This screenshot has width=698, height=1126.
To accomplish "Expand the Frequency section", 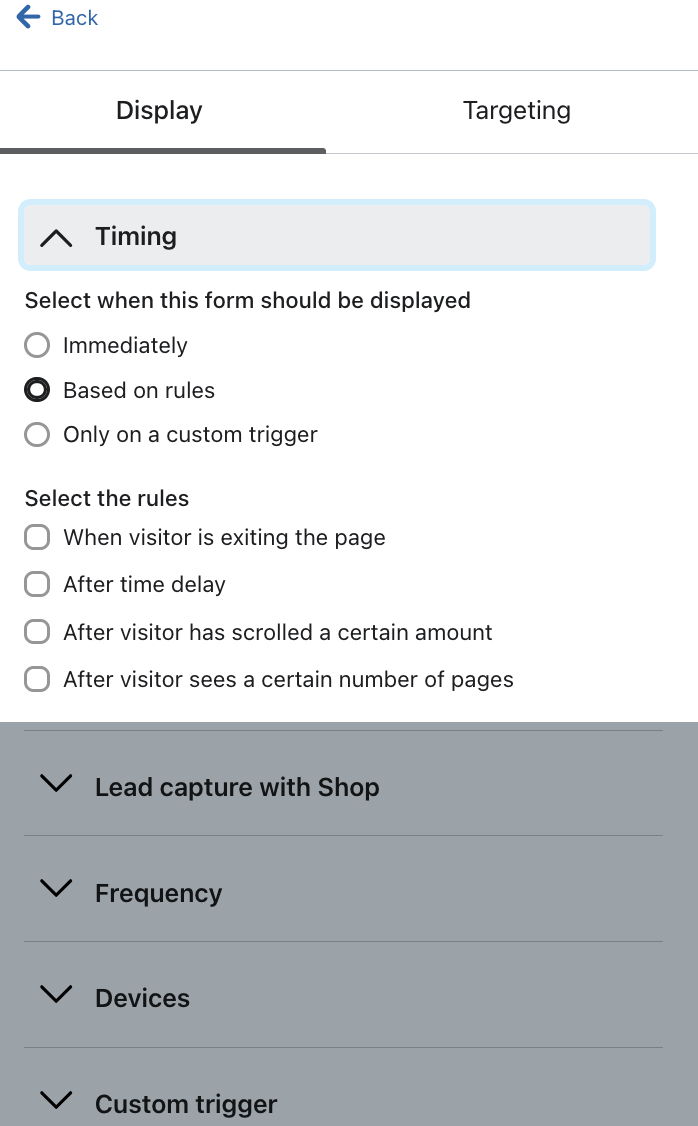I will 158,893.
